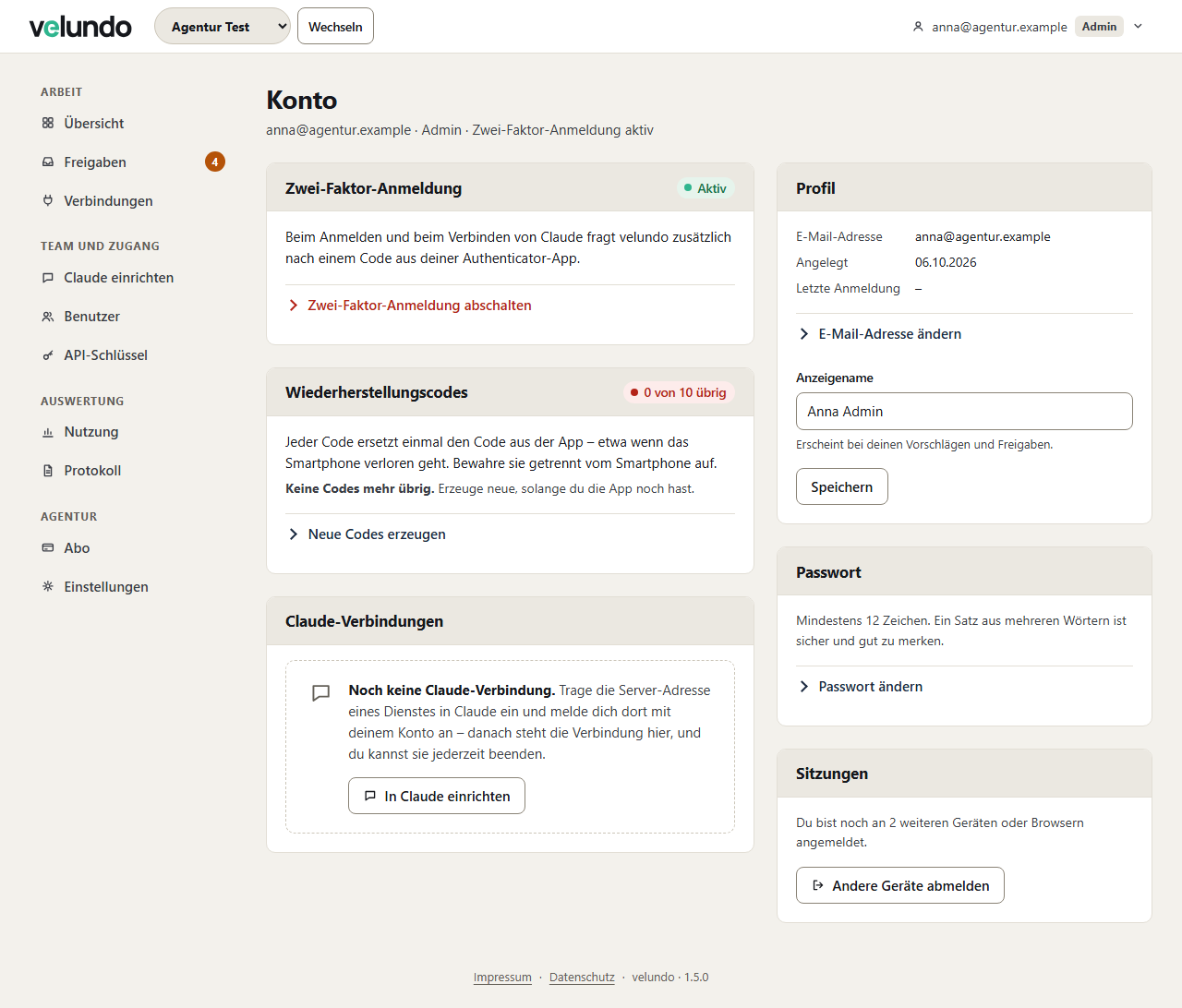The image size is (1182, 1008).
Task: Navigate to Einstellungen
Action: 133,586
